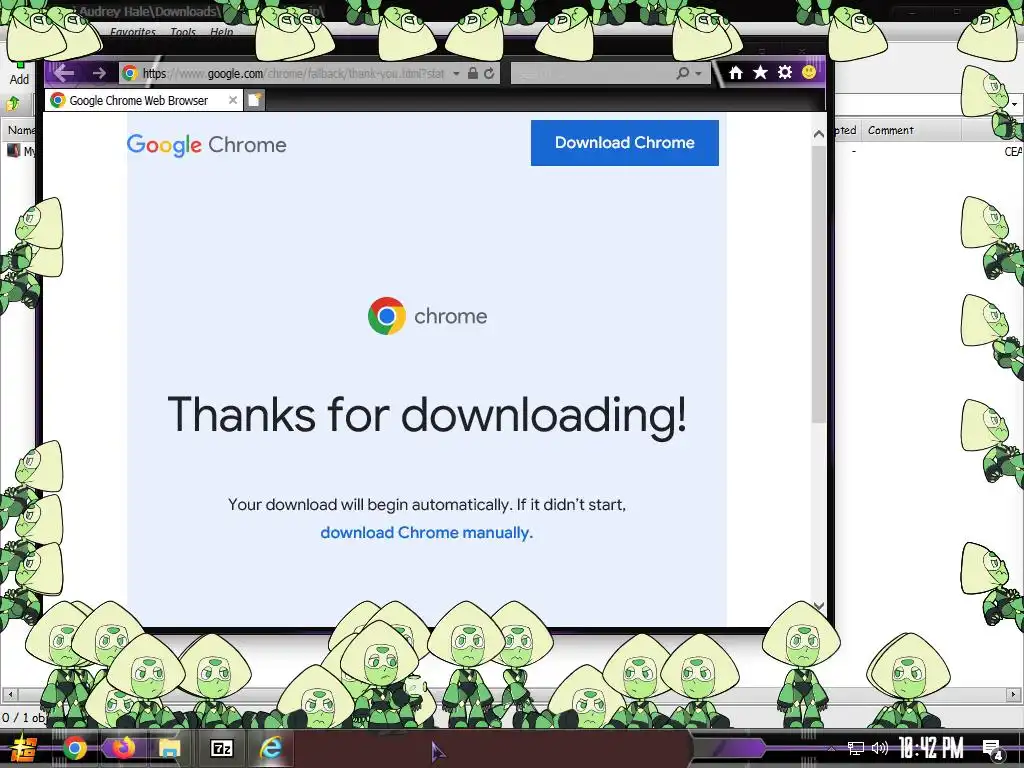Switch to Internet Explorer on the taskbar
Image resolution: width=1024 pixels, height=768 pixels.
click(x=270, y=748)
